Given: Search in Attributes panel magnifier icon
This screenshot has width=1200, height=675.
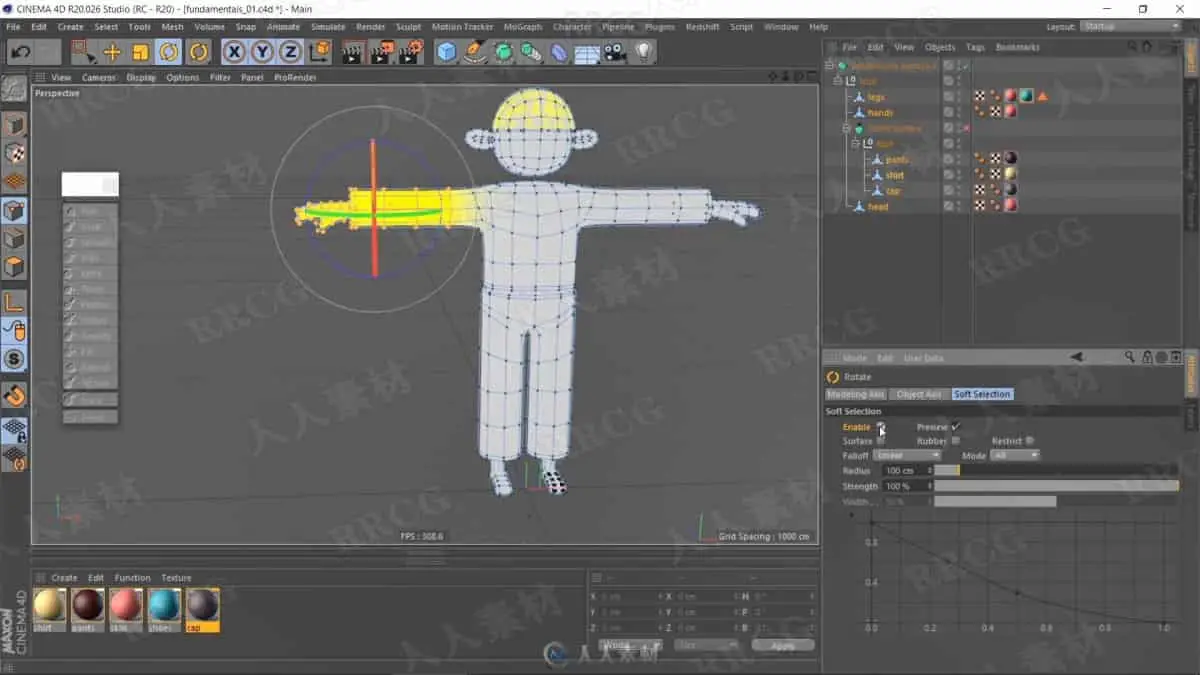Looking at the screenshot, I should coord(1129,357).
